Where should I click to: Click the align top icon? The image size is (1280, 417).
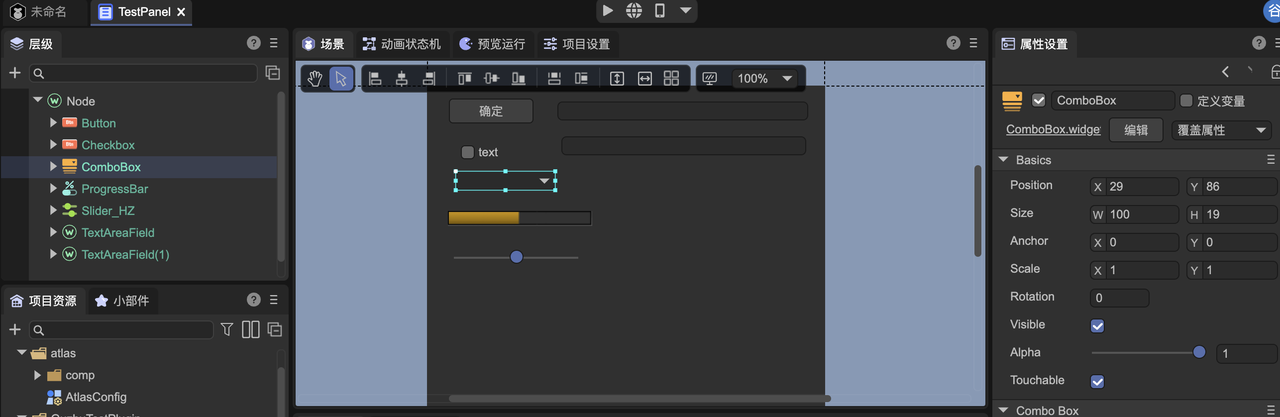click(464, 79)
